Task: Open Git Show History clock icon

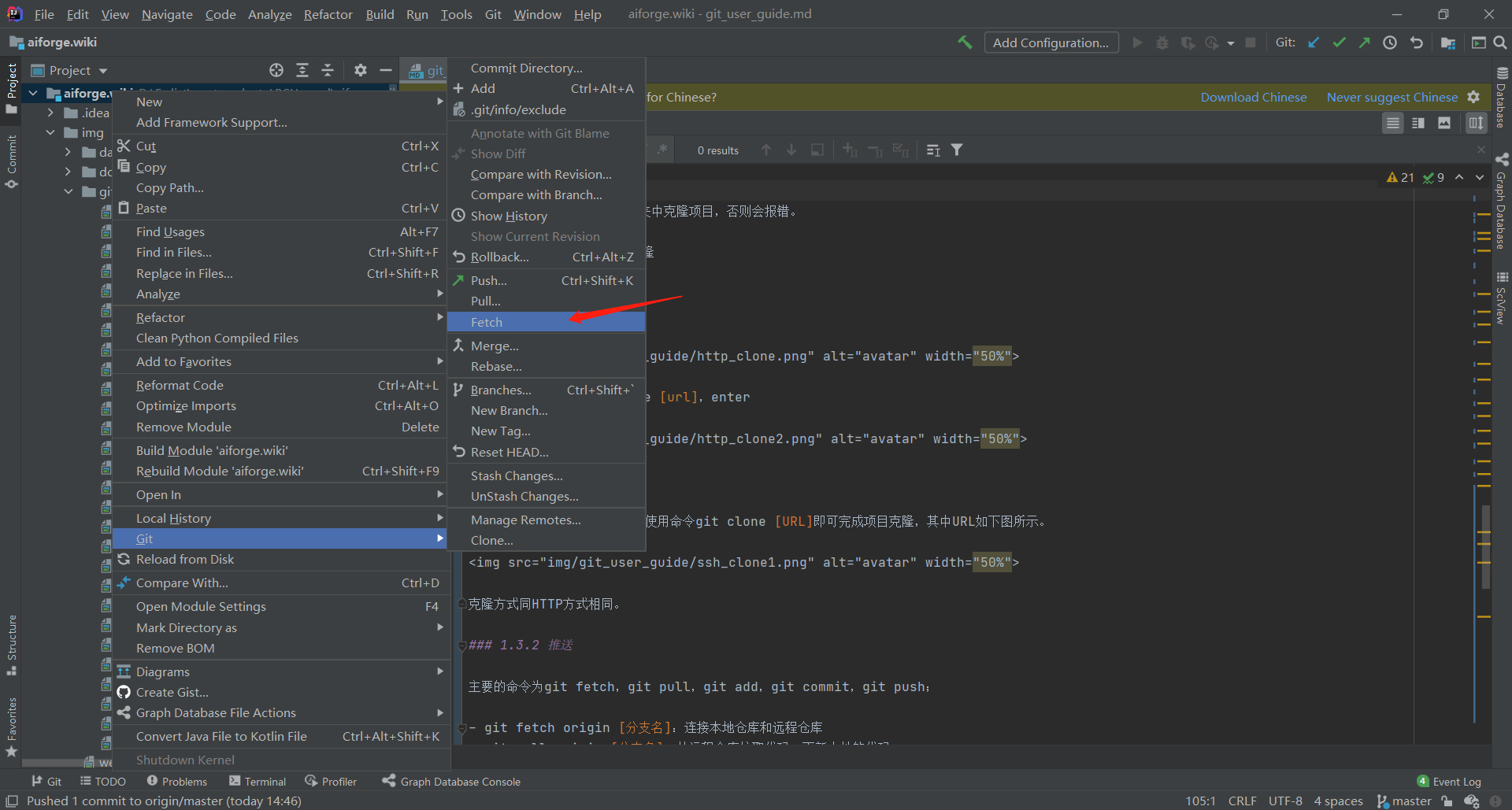Action: [x=1390, y=43]
